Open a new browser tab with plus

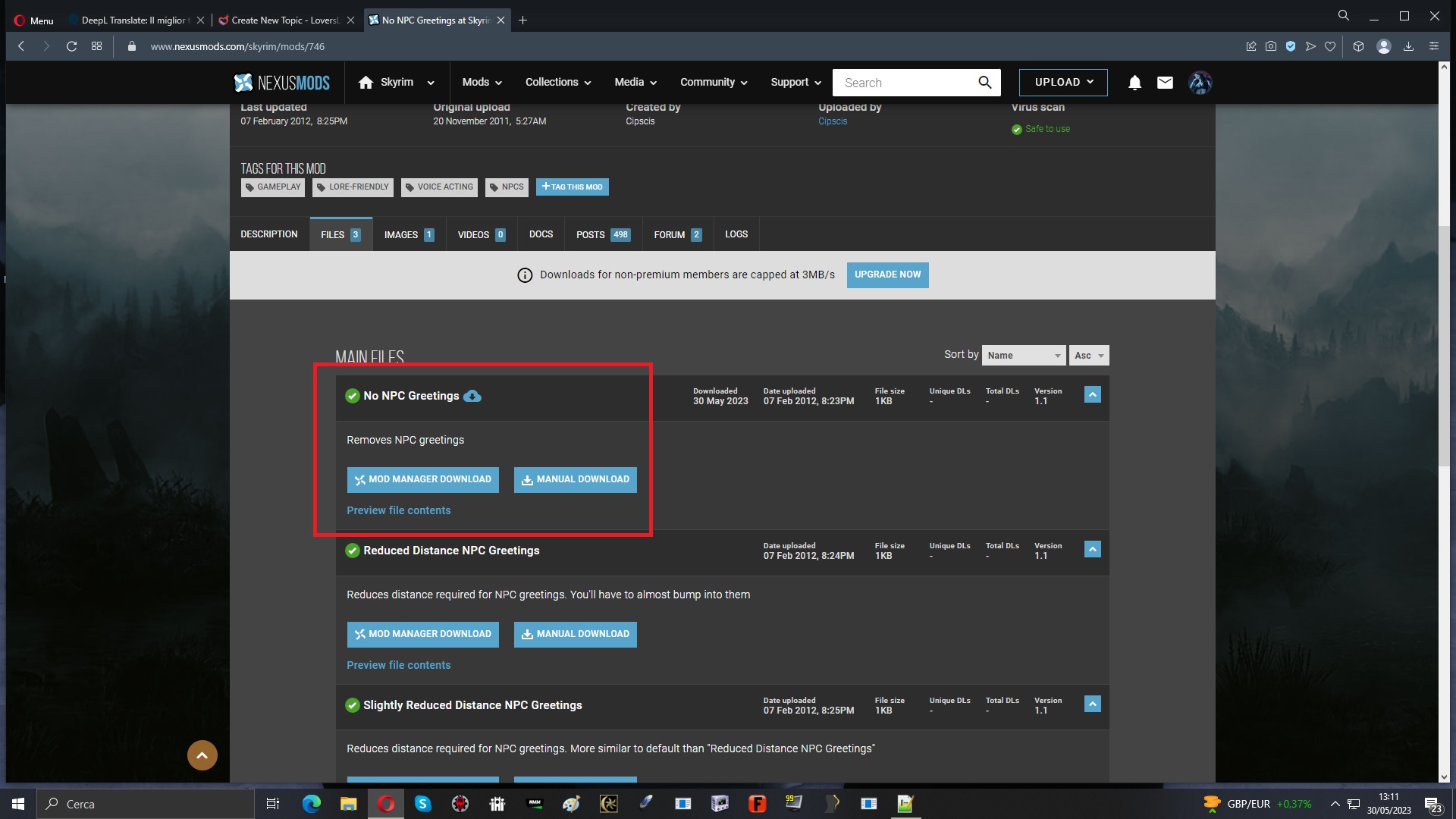[522, 20]
